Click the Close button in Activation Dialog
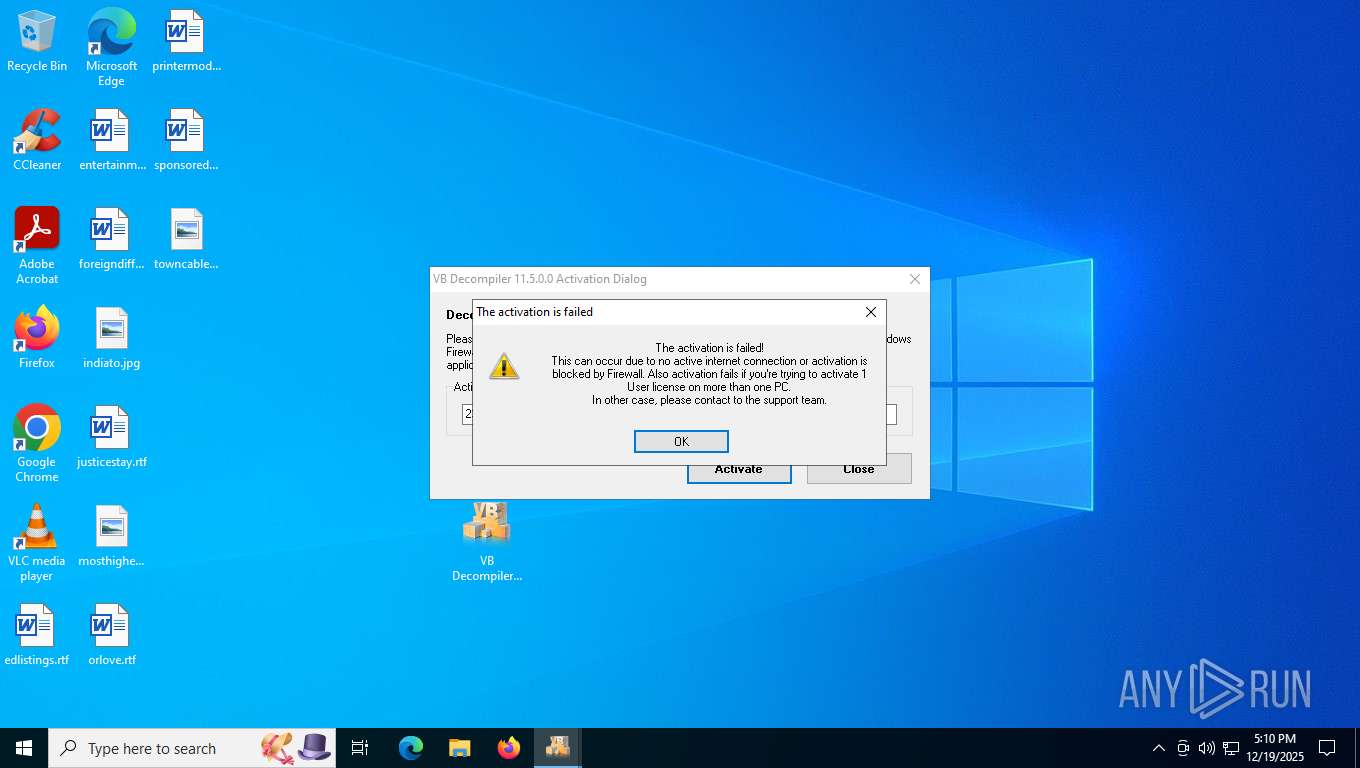The image size is (1360, 768). click(859, 469)
